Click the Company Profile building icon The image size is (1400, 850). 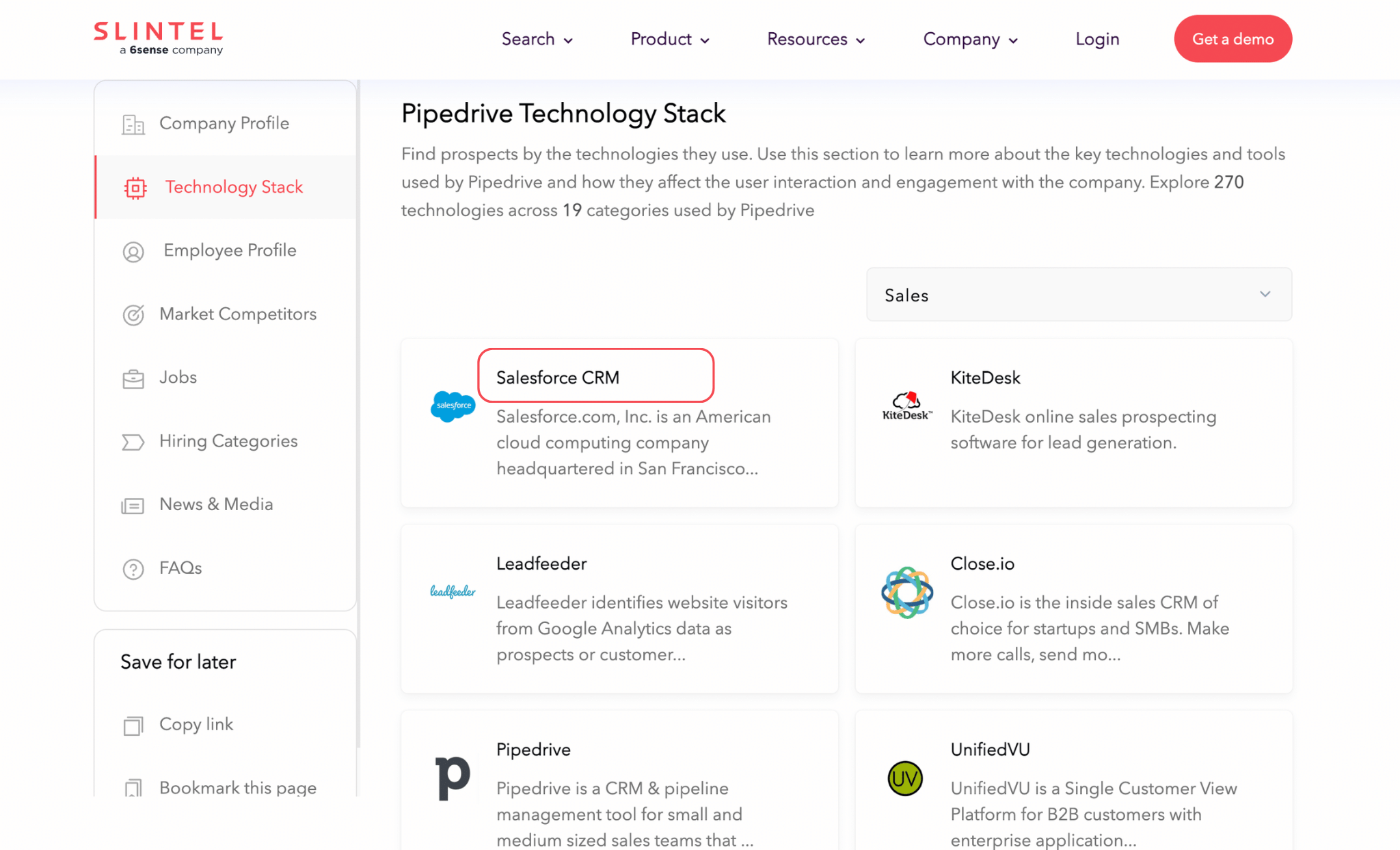[133, 124]
